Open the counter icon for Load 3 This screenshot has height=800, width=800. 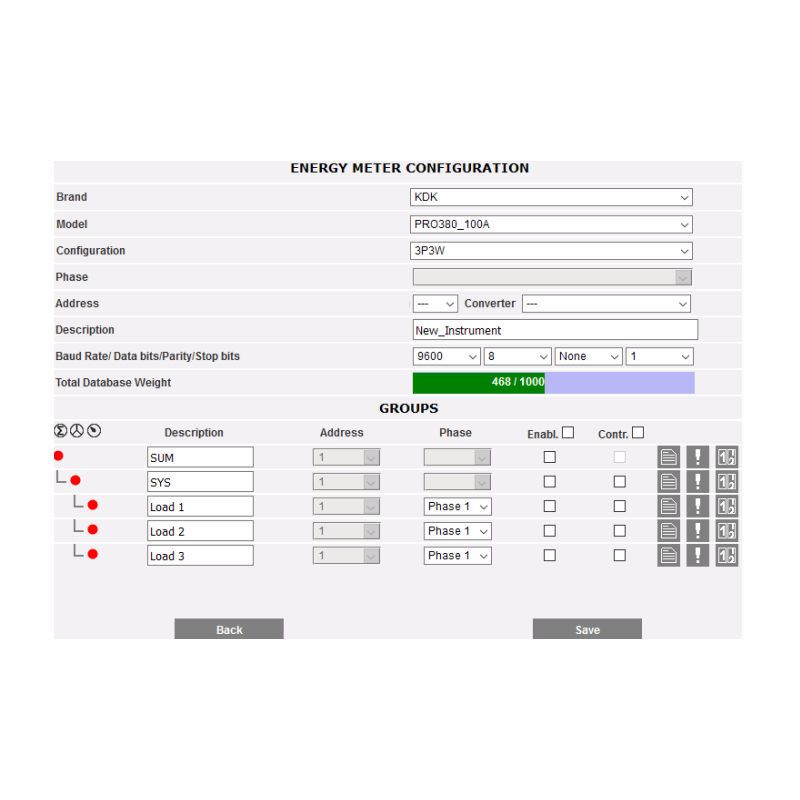tap(727, 555)
